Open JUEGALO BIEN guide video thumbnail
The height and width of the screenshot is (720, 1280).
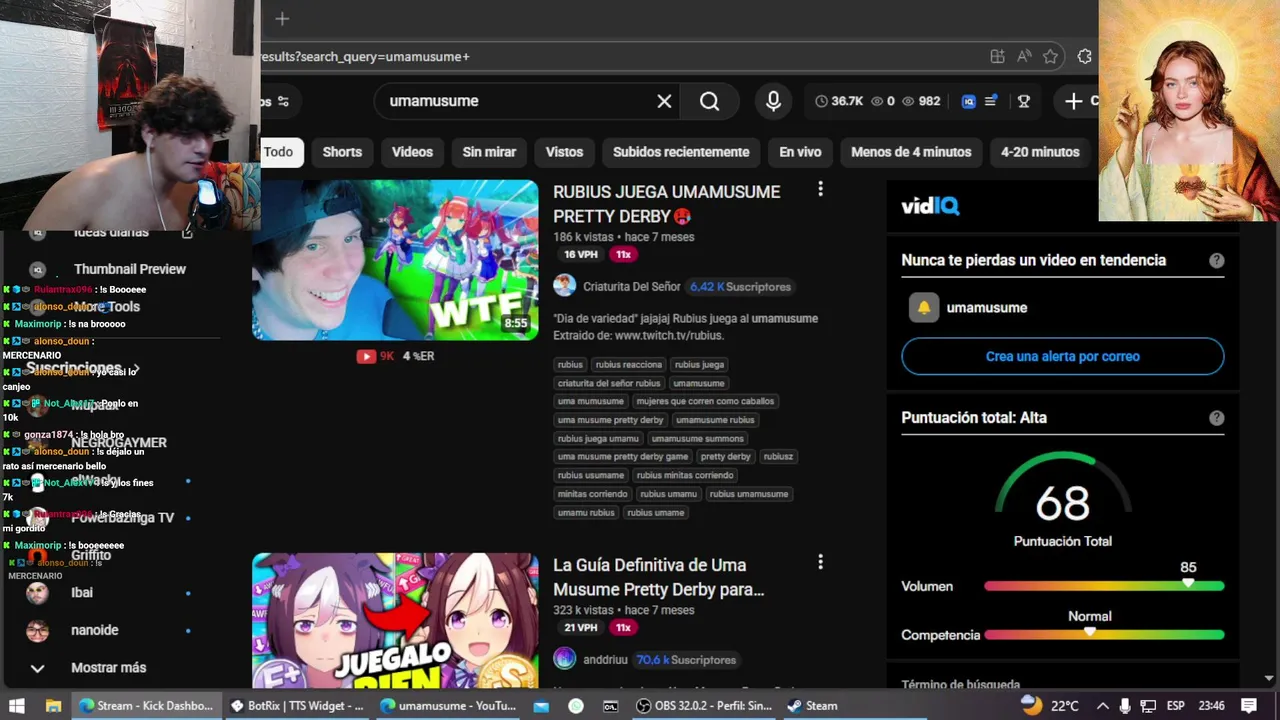tap(395, 620)
